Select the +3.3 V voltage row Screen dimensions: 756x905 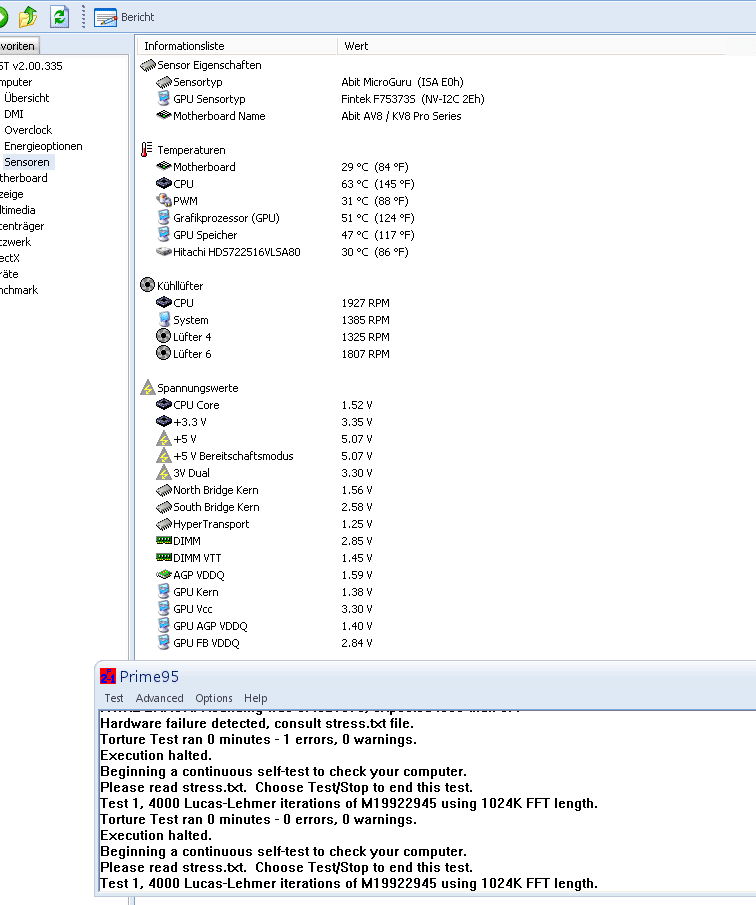264,422
